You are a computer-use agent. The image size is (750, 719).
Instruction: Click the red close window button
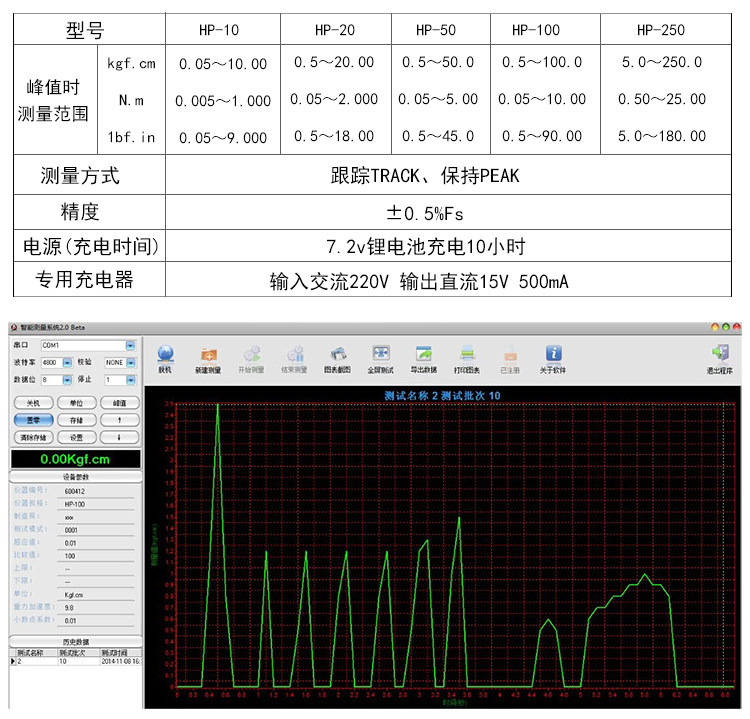pos(736,327)
